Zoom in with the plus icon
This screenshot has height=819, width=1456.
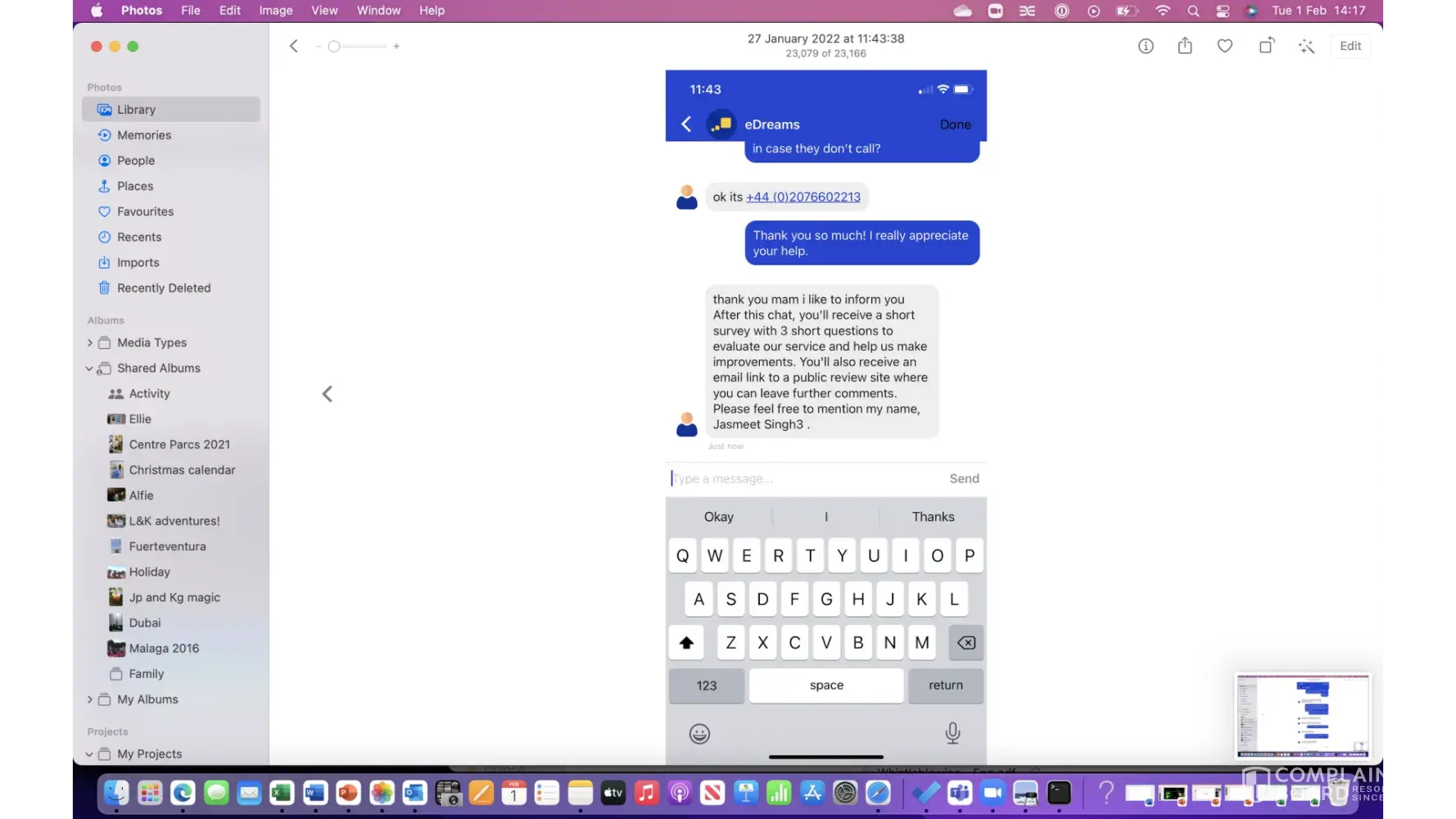396,47
